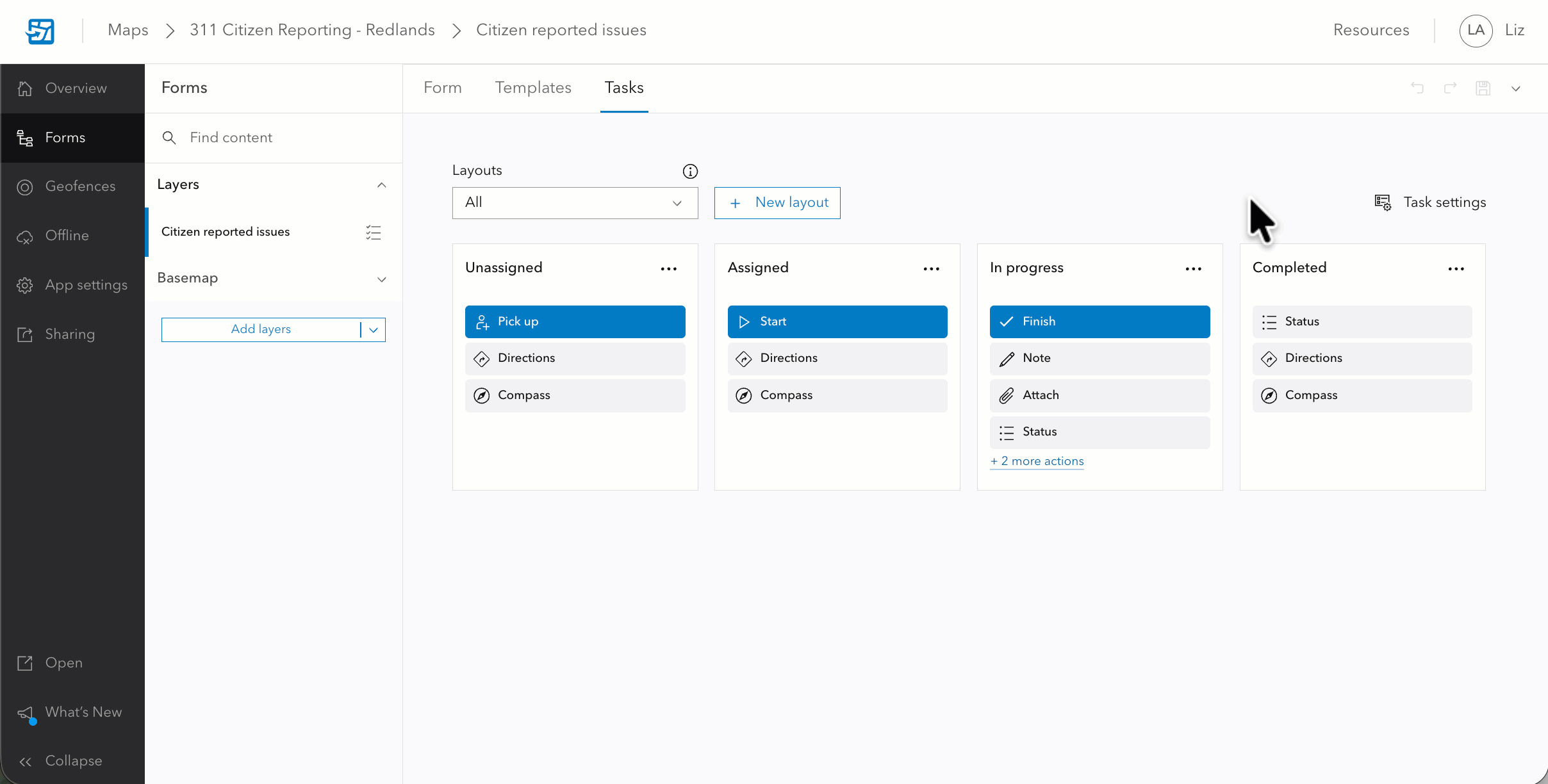Click the What's New megaphone icon
1548x784 pixels.
[24, 713]
